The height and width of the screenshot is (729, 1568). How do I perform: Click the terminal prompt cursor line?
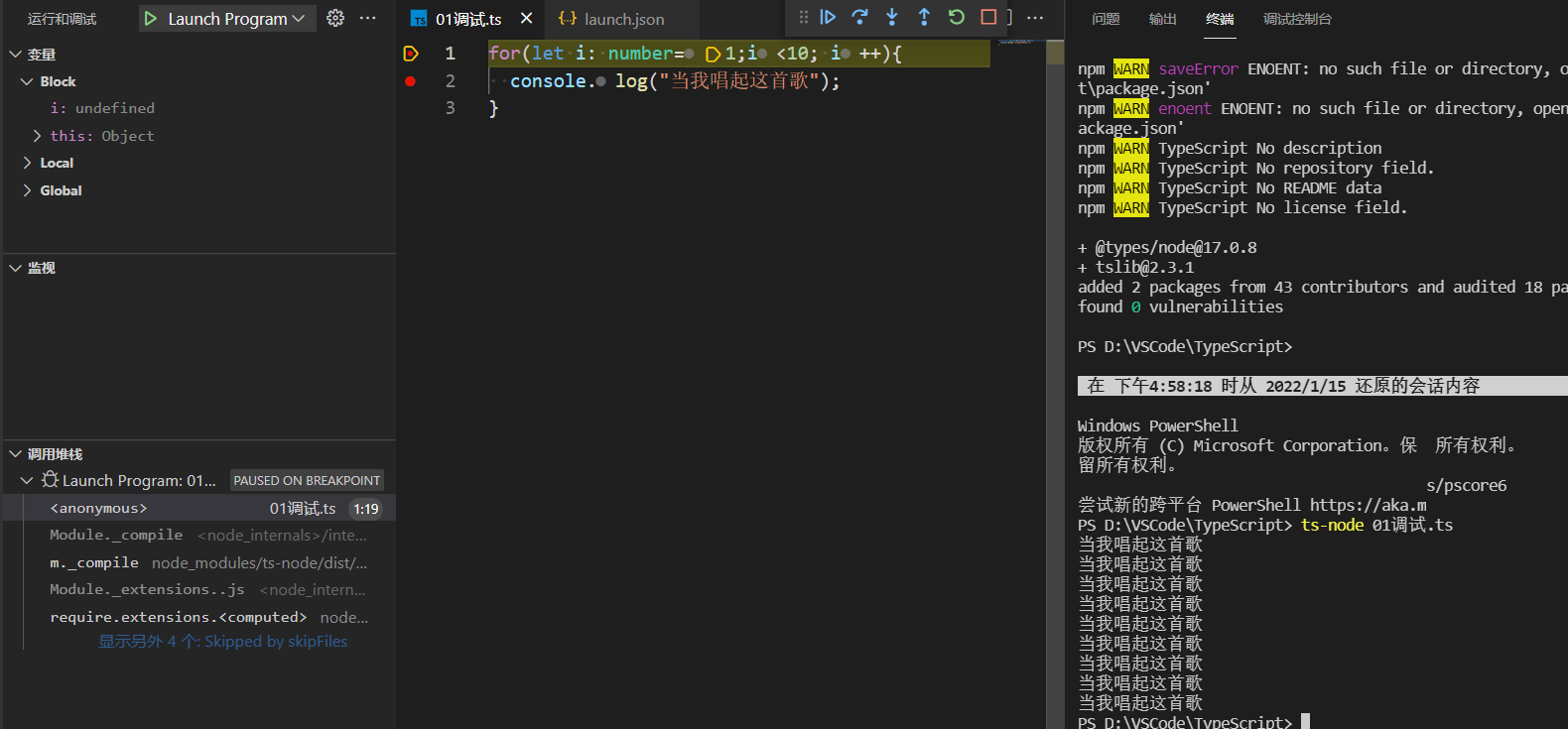point(1194,722)
